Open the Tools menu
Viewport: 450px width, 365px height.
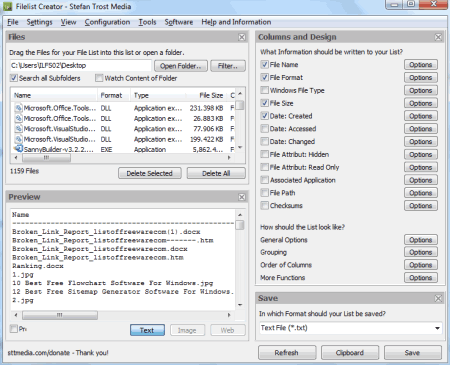tap(147, 22)
